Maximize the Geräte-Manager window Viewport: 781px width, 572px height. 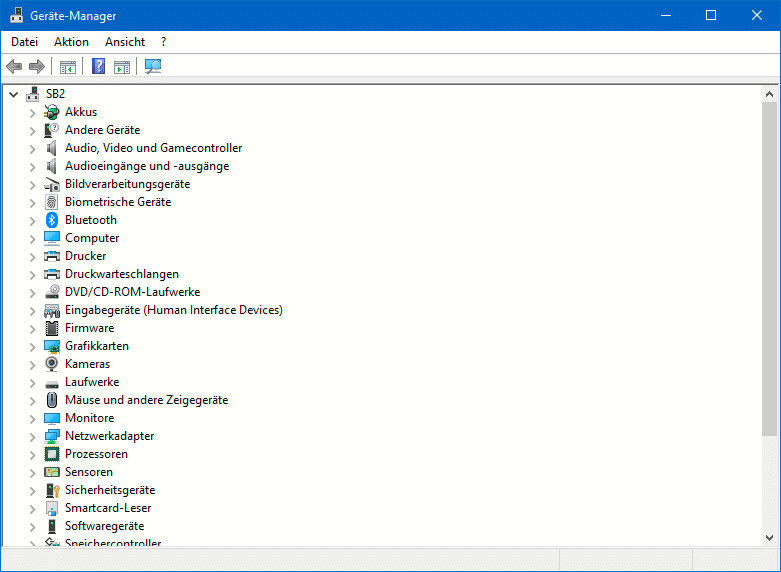coord(711,15)
